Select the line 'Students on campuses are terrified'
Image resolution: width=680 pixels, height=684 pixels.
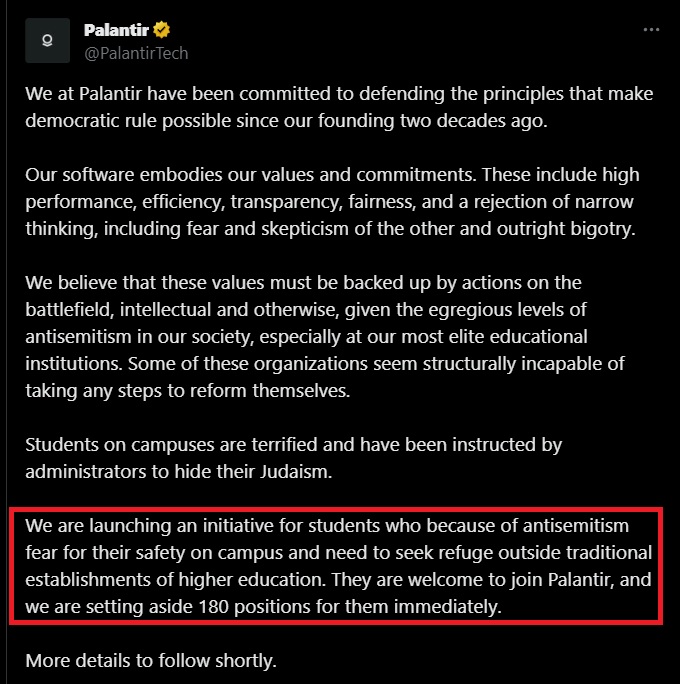pyautogui.click(x=294, y=445)
